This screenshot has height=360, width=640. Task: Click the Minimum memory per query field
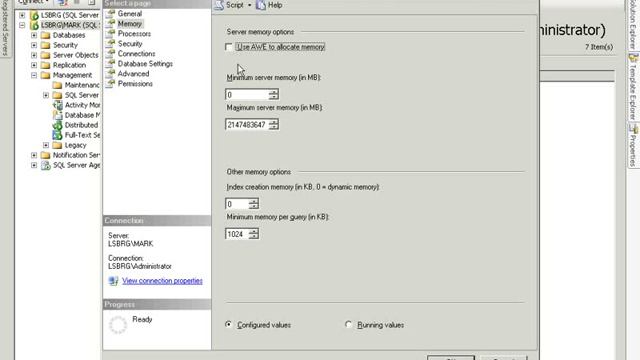(x=237, y=234)
